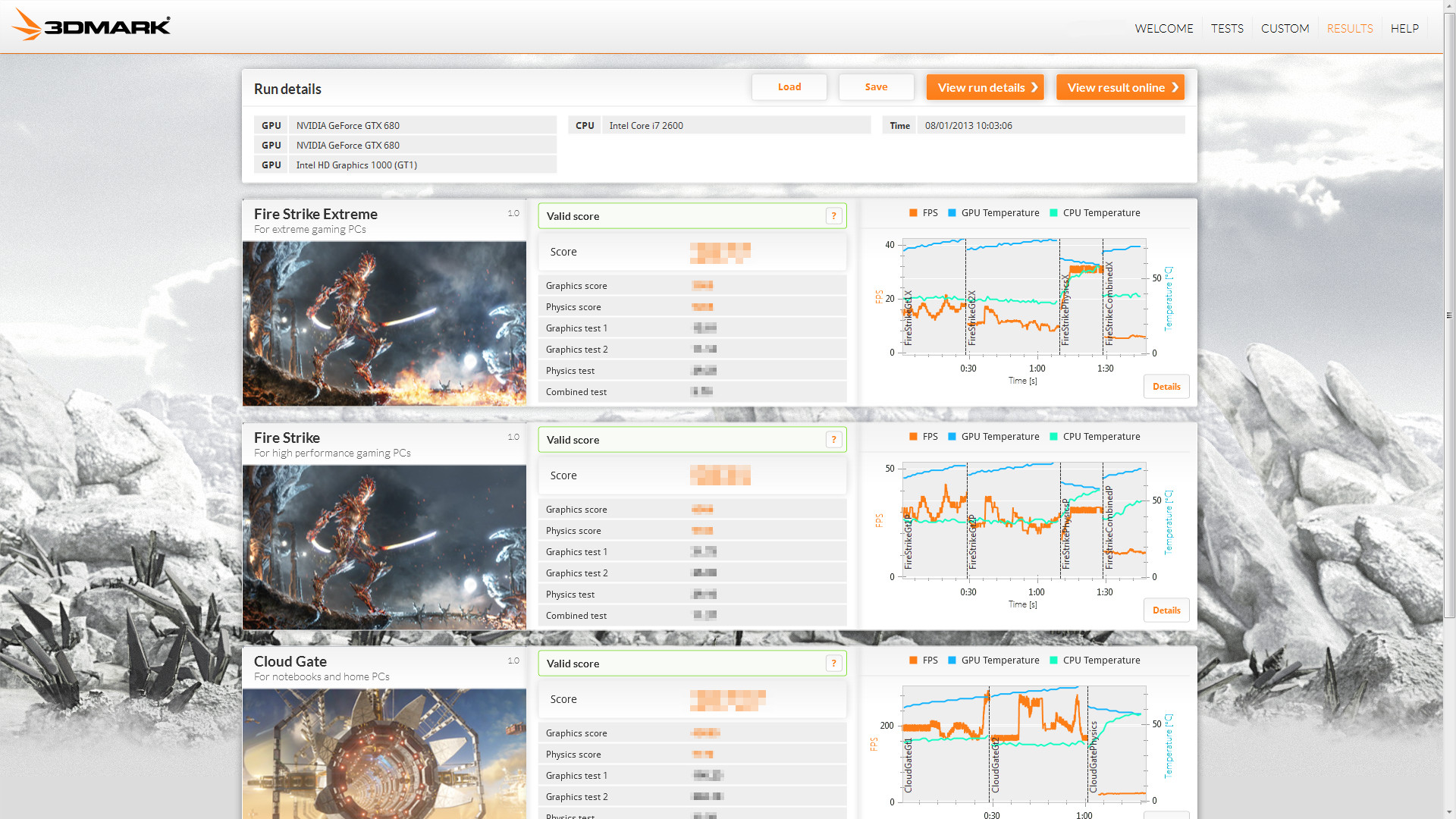The image size is (1456, 819).
Task: Click the Save button
Action: 876,86
